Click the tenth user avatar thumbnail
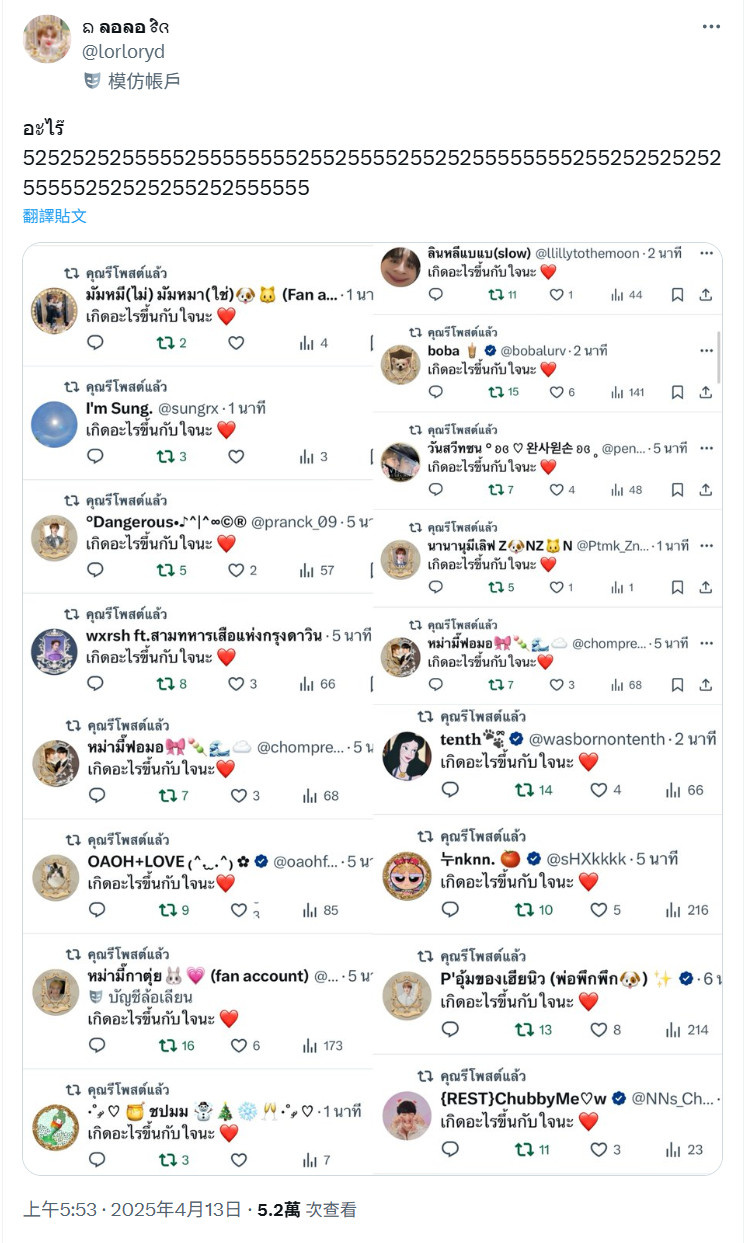744x1243 pixels. pyautogui.click(x=407, y=757)
